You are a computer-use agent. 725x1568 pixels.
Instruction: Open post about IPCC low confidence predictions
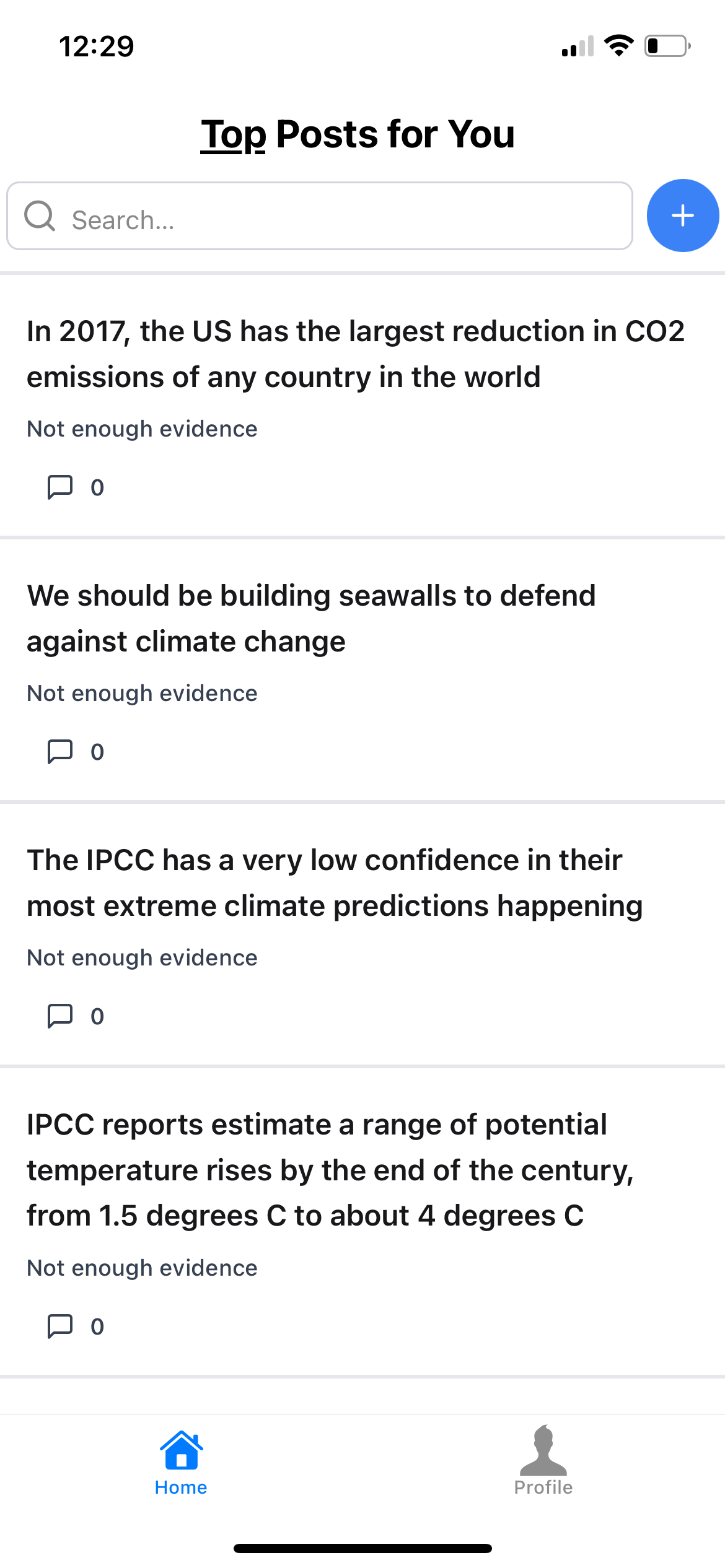(335, 883)
